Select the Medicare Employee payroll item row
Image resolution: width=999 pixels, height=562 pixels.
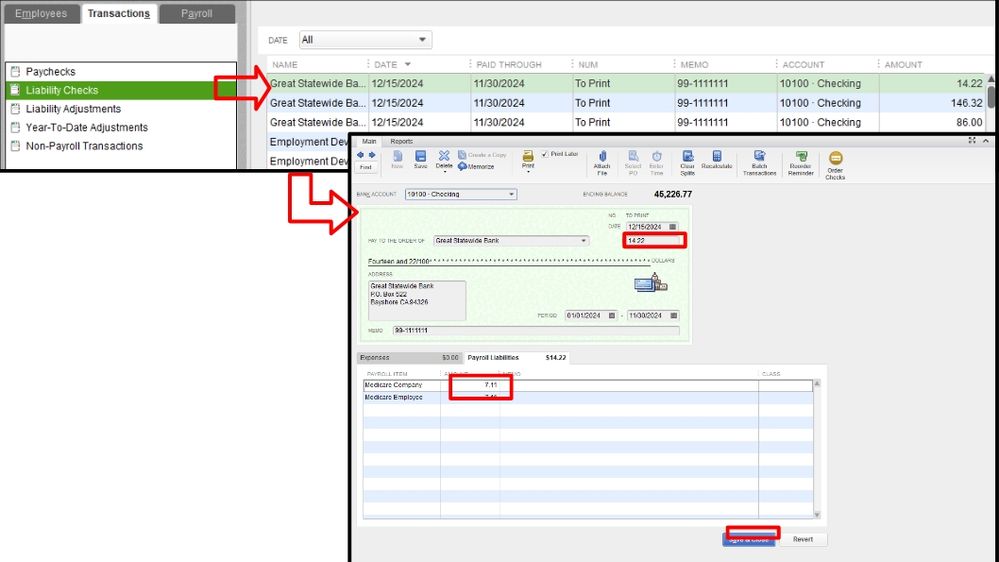click(587, 397)
